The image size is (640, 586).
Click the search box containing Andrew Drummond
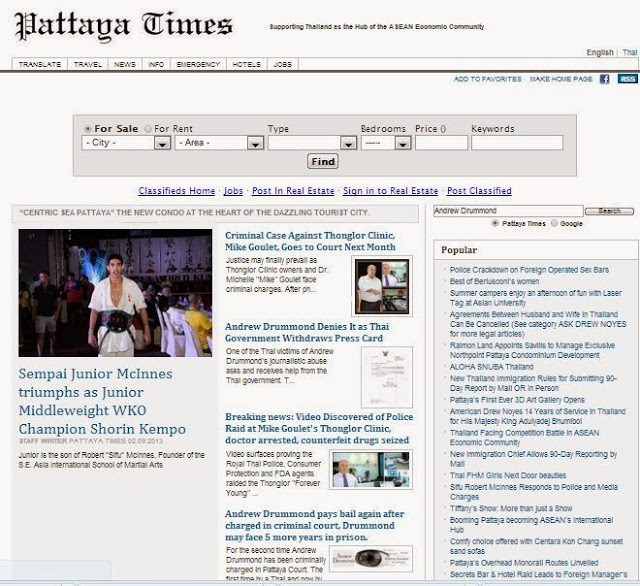508,211
